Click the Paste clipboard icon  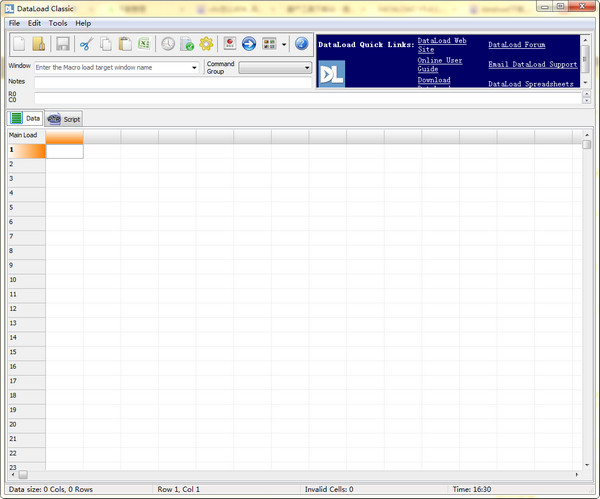click(125, 44)
